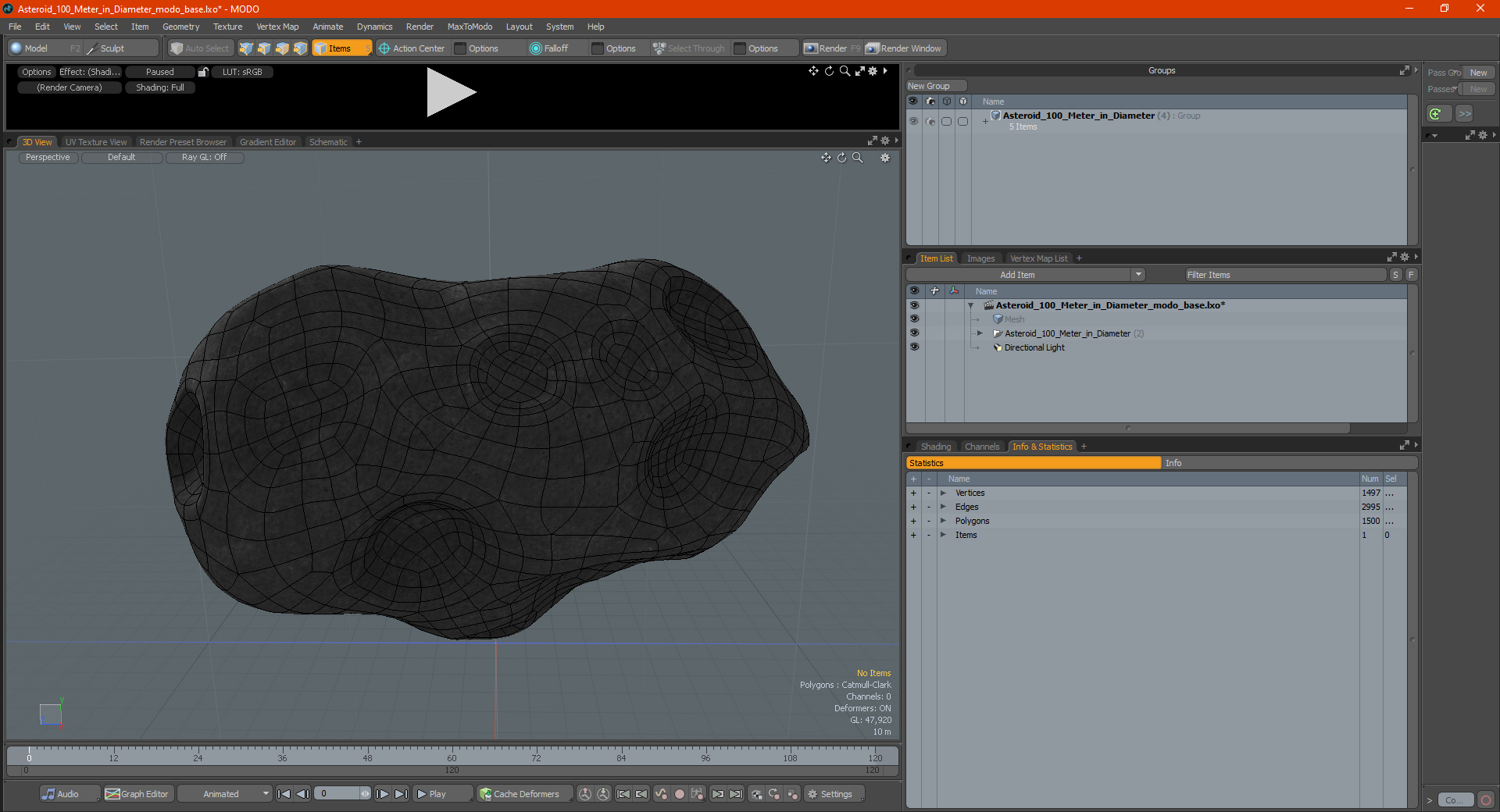Screen dimensions: 1500x812
Task: Expand Asteroid_100_Meter_in_Diameter folder in Item List
Action: coord(980,333)
